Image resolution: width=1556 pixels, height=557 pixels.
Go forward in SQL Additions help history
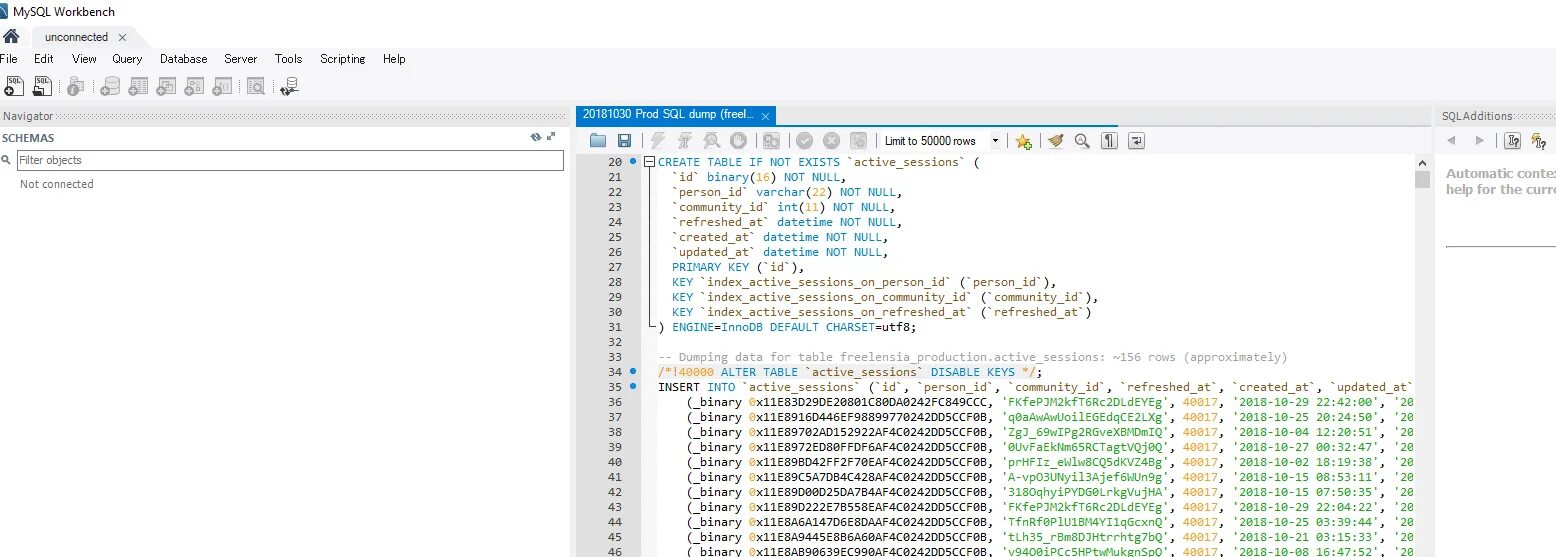click(x=1479, y=141)
